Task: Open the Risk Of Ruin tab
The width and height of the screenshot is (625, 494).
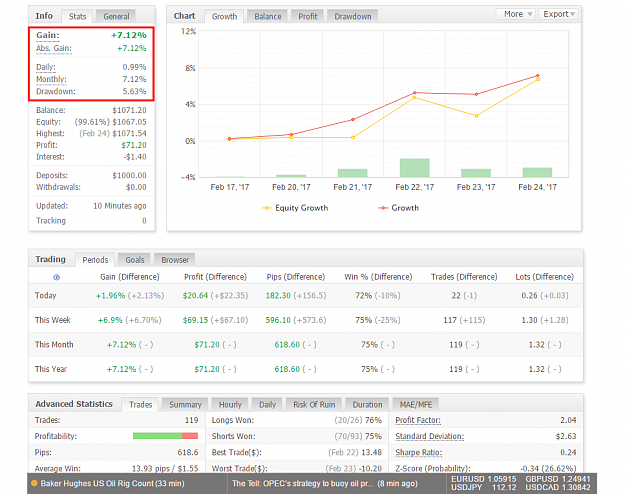Action: pos(314,405)
